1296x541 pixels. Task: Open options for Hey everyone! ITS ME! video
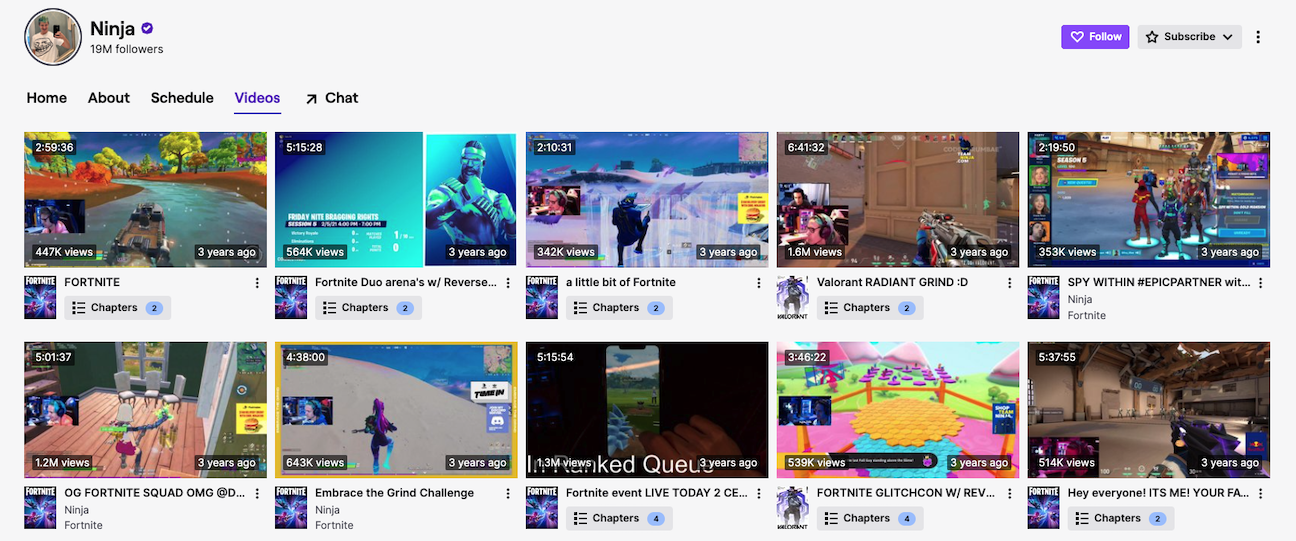1261,494
